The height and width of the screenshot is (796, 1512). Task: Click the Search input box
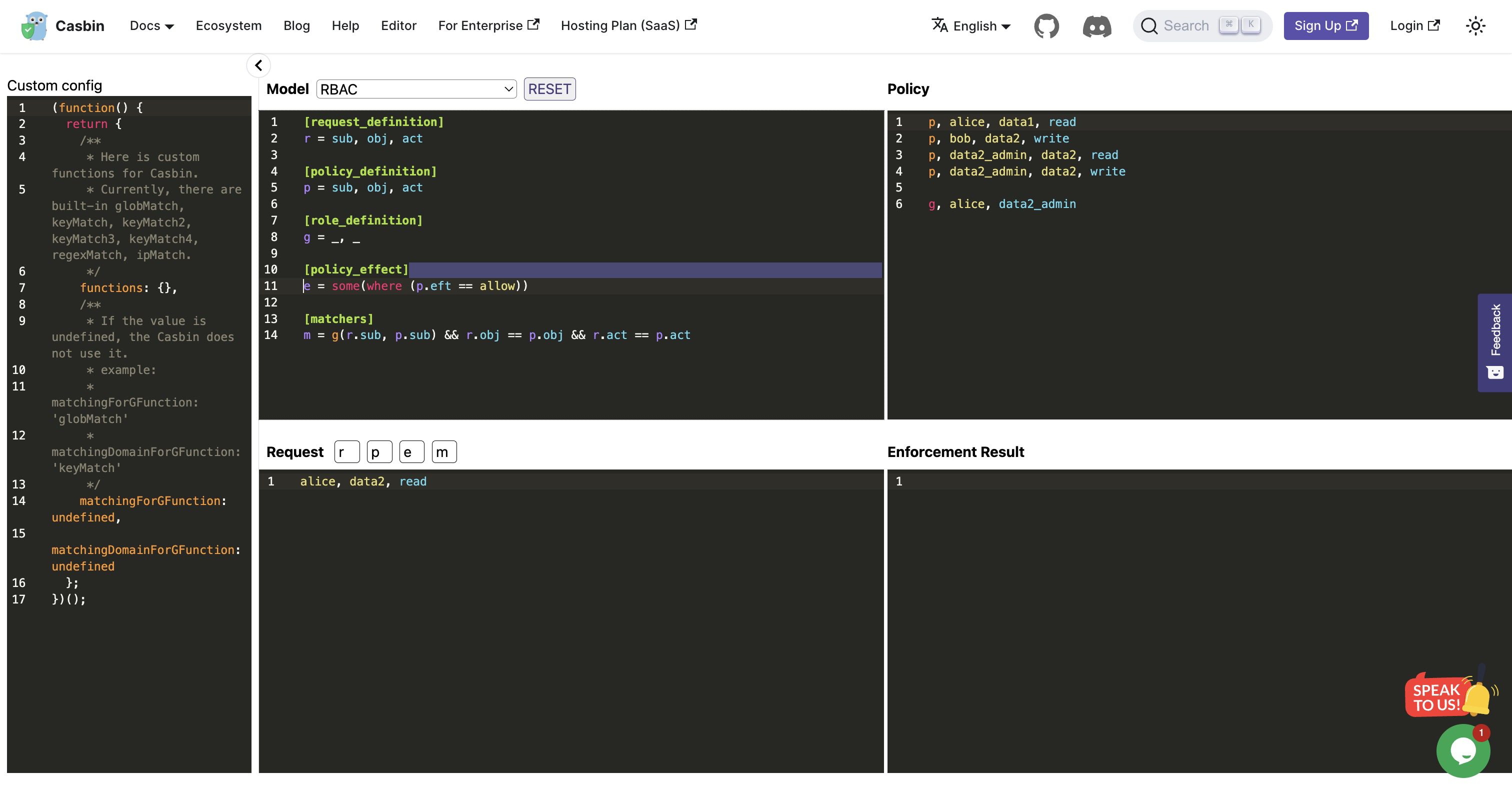pyautogui.click(x=1202, y=26)
